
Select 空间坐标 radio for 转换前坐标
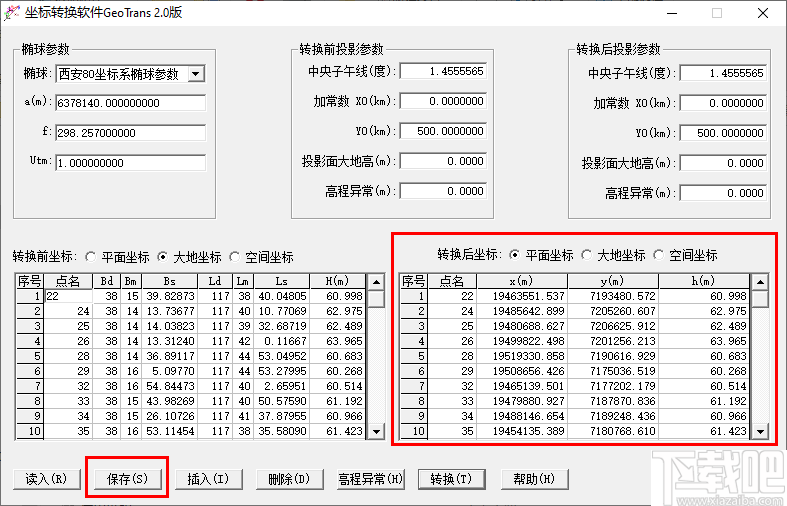pos(234,257)
